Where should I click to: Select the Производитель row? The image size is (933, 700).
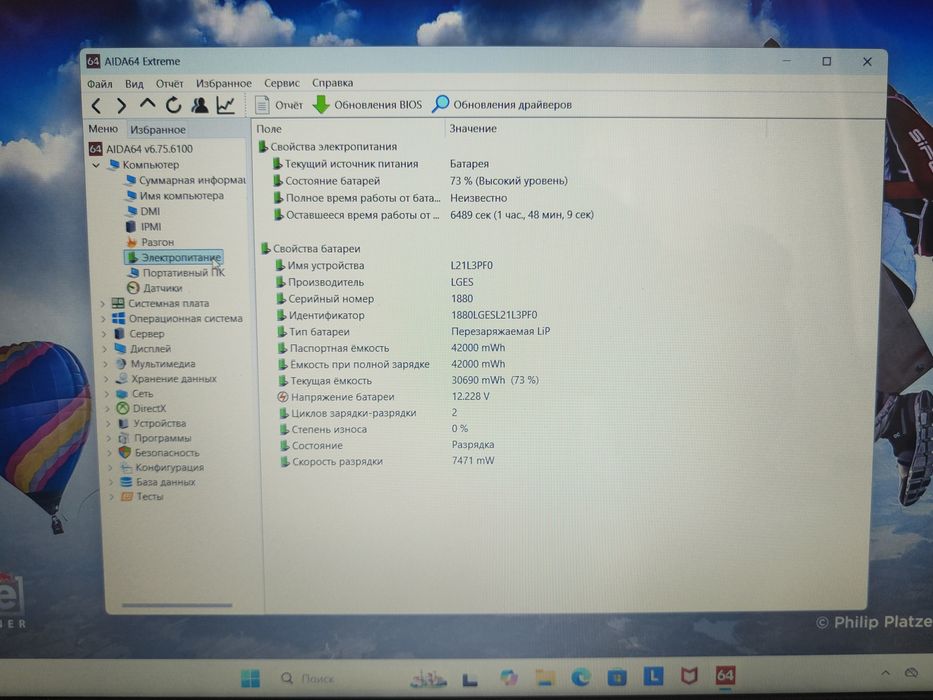pos(375,282)
